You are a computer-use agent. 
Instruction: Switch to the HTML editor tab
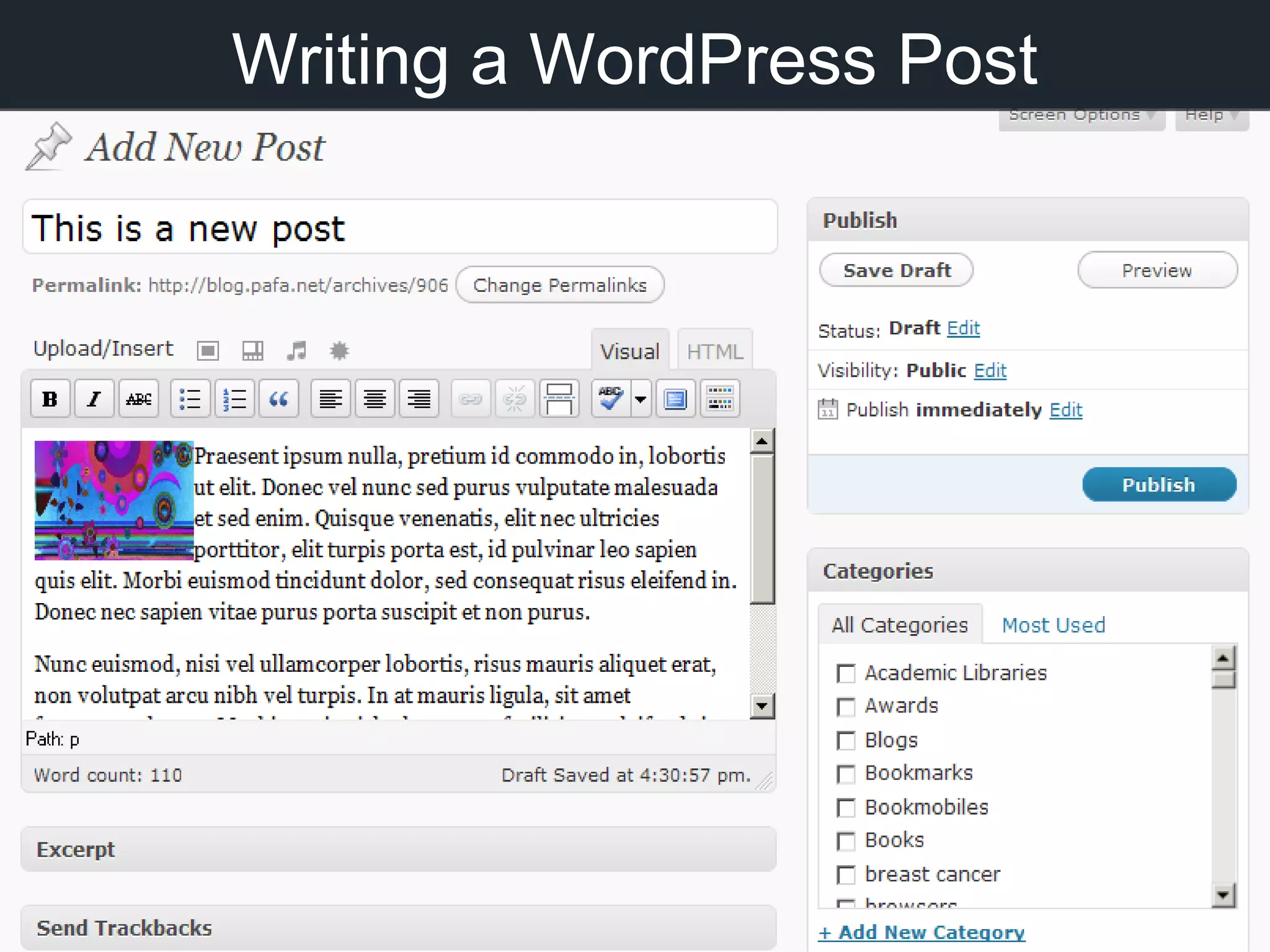click(714, 351)
